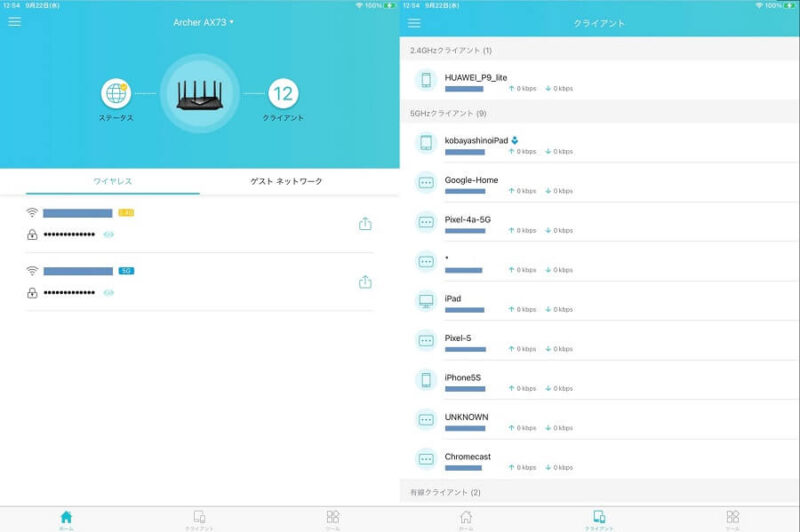Image resolution: width=800 pixels, height=532 pixels.
Task: Open Pixel-4a-5G client entry
Action: coord(599,222)
